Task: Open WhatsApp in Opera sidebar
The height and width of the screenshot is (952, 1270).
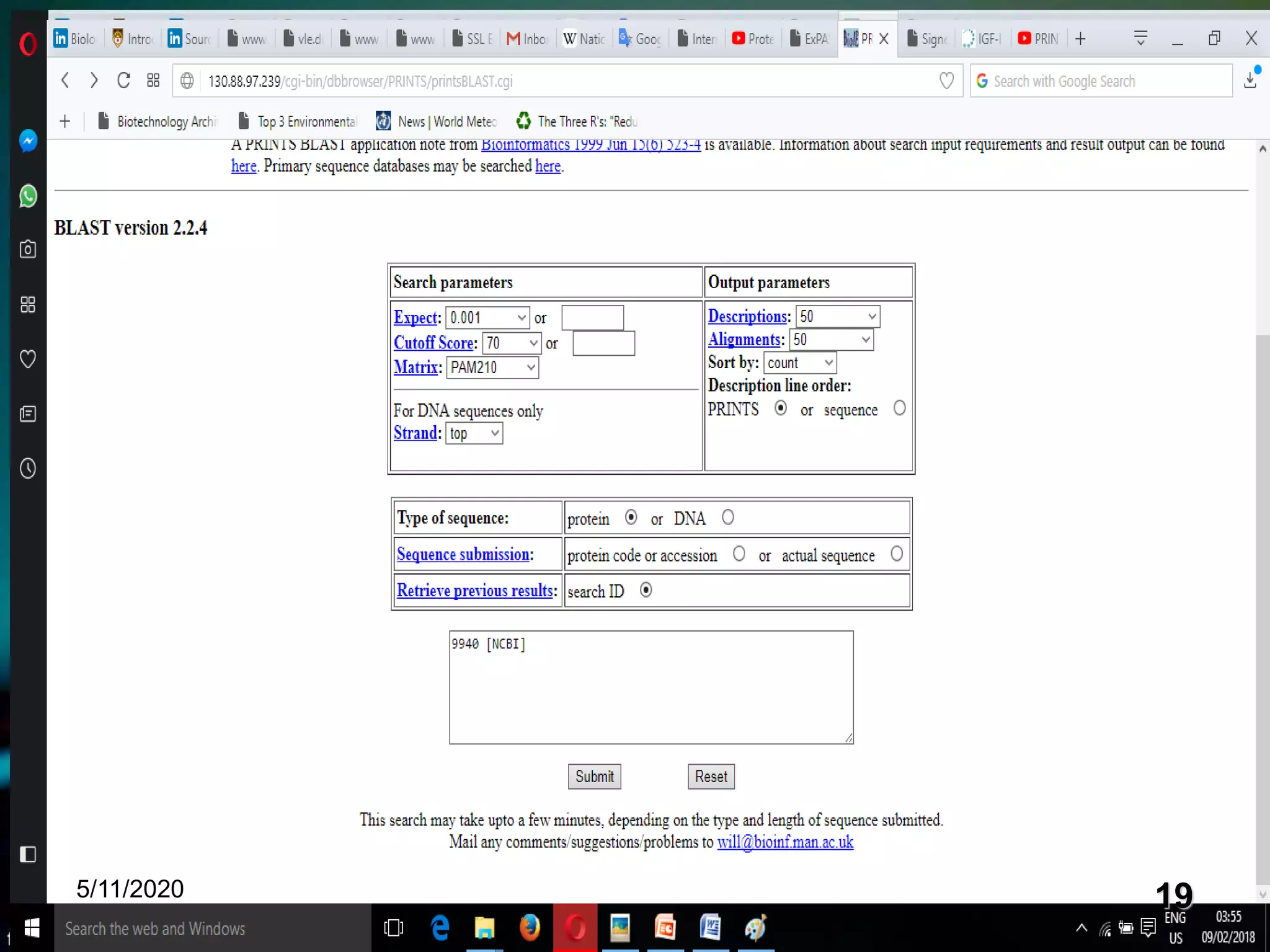Action: [x=28, y=196]
